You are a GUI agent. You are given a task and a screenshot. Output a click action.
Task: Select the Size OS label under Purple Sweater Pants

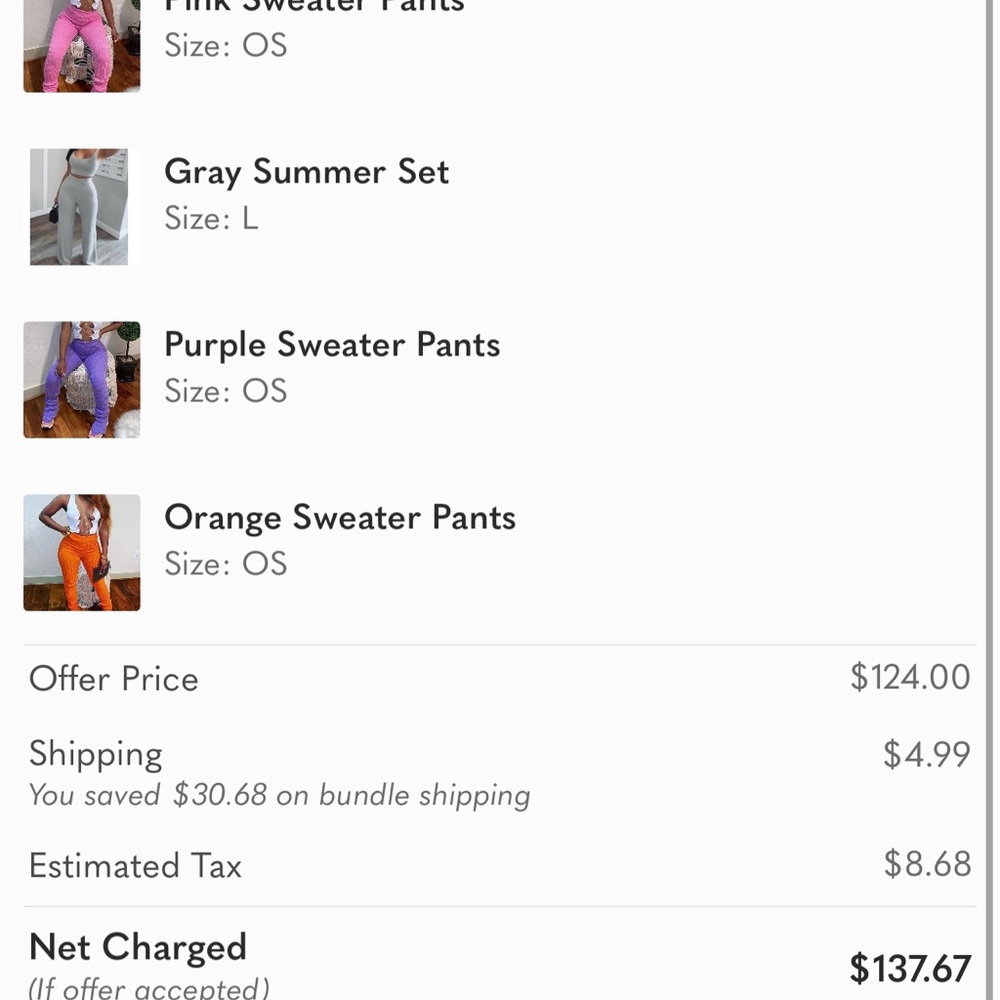225,391
